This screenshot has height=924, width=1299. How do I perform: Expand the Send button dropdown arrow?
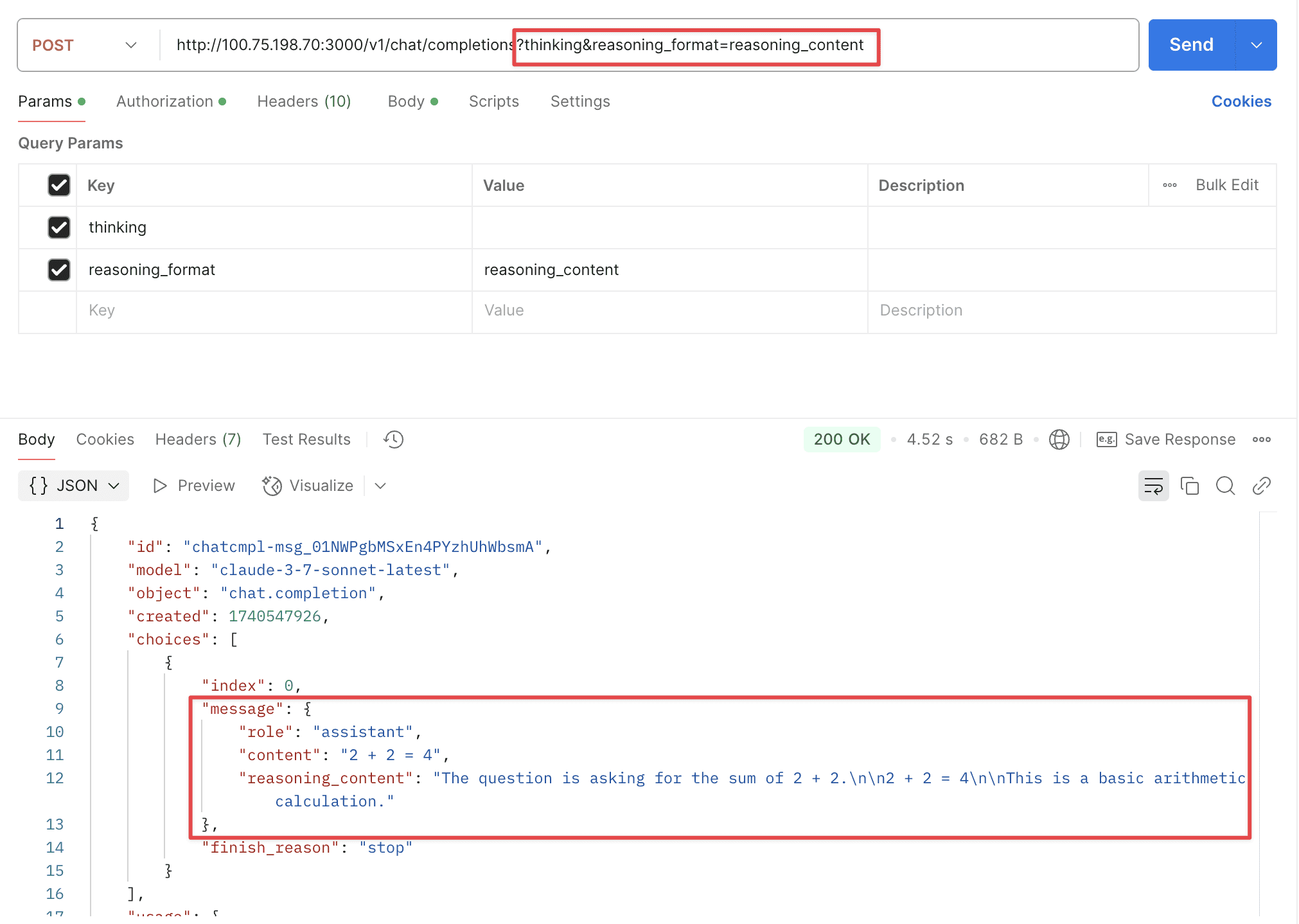tap(1256, 45)
